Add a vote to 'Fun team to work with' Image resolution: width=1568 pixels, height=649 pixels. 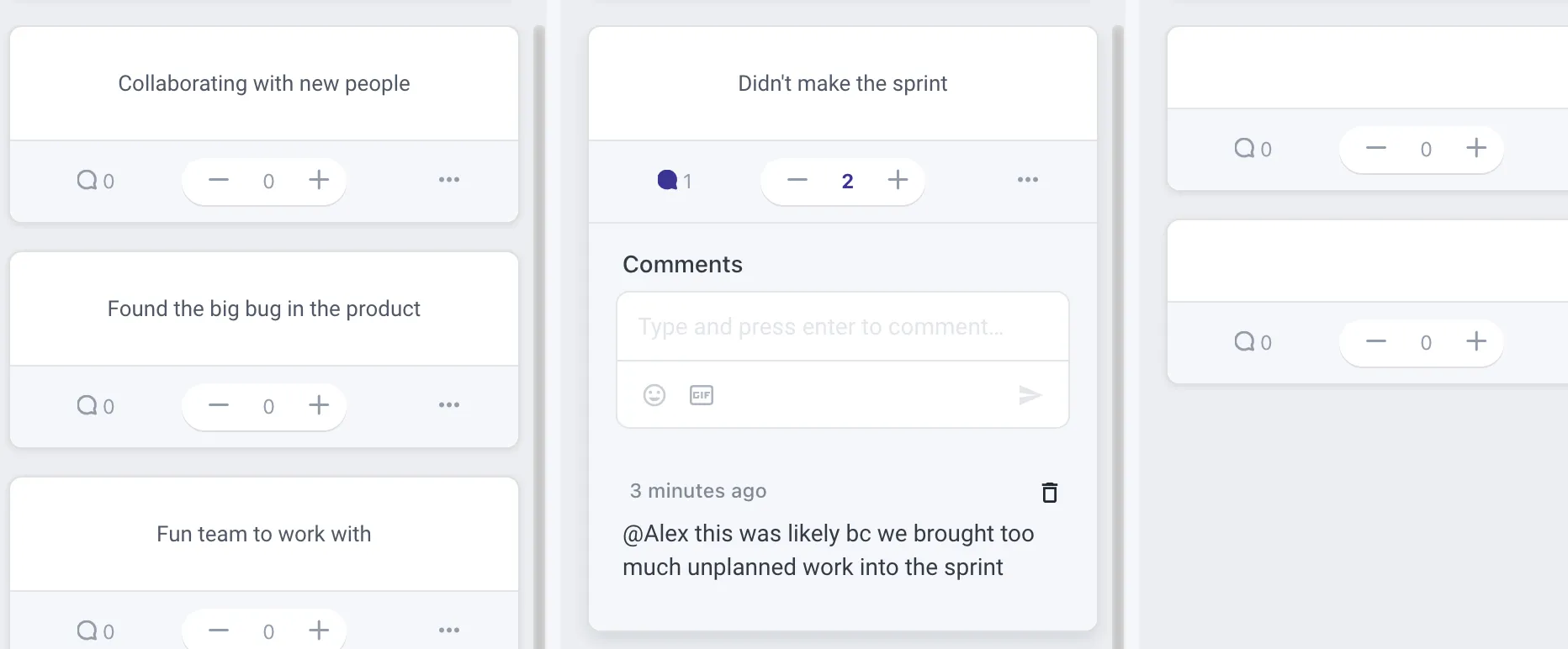coord(319,631)
